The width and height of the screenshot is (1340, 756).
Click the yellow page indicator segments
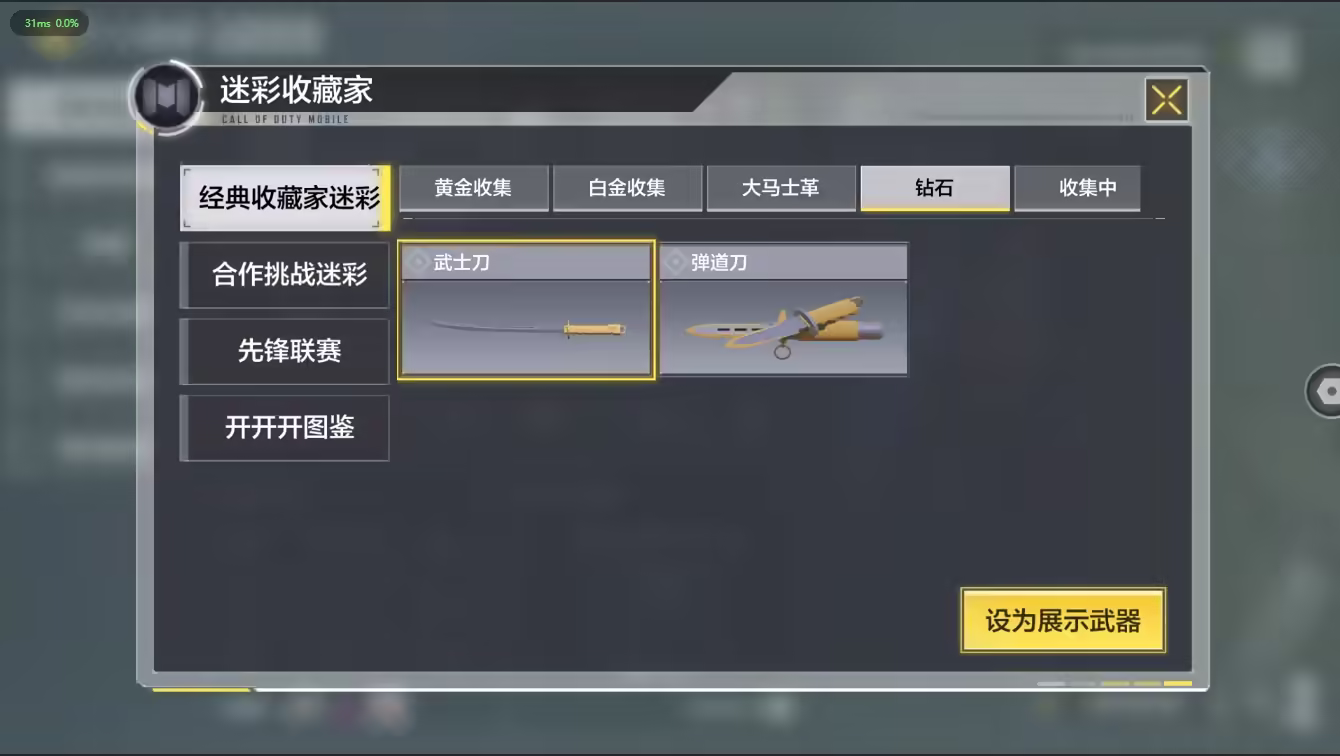[x=1146, y=684]
